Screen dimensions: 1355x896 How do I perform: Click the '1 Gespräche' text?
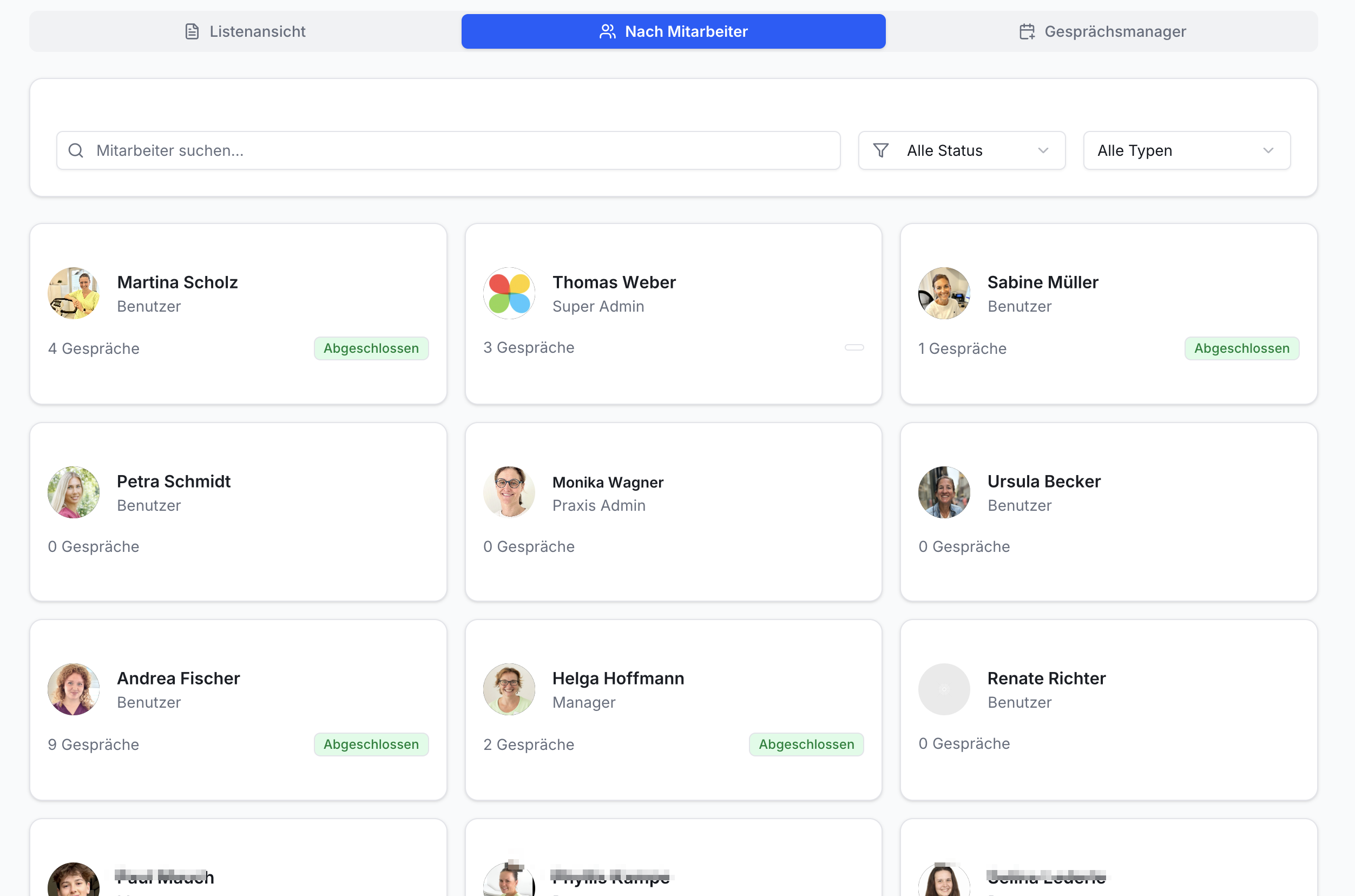[962, 348]
